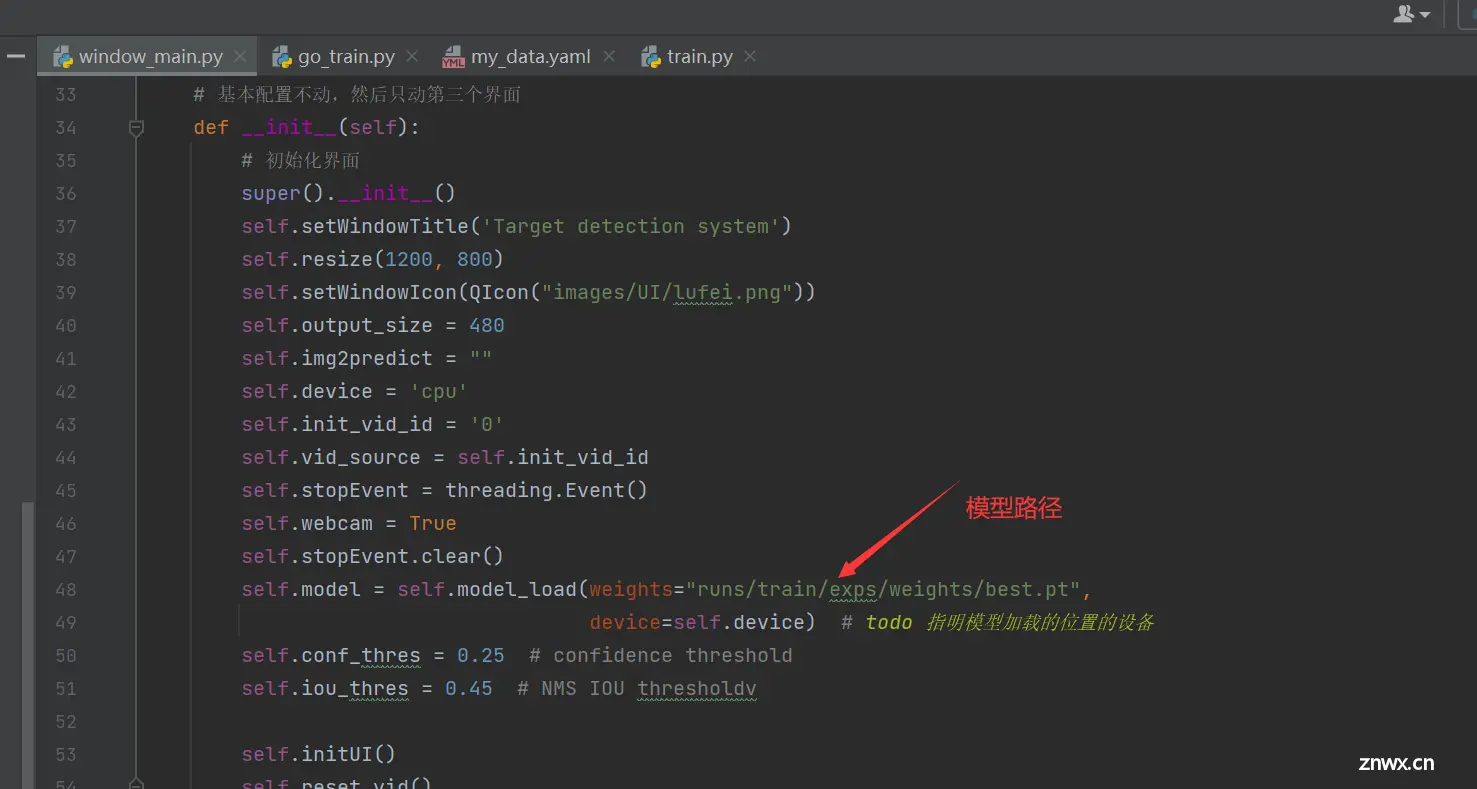The image size is (1477, 789).
Task: Click the '# 初始化界面' comment on line 35
Action: [301, 160]
